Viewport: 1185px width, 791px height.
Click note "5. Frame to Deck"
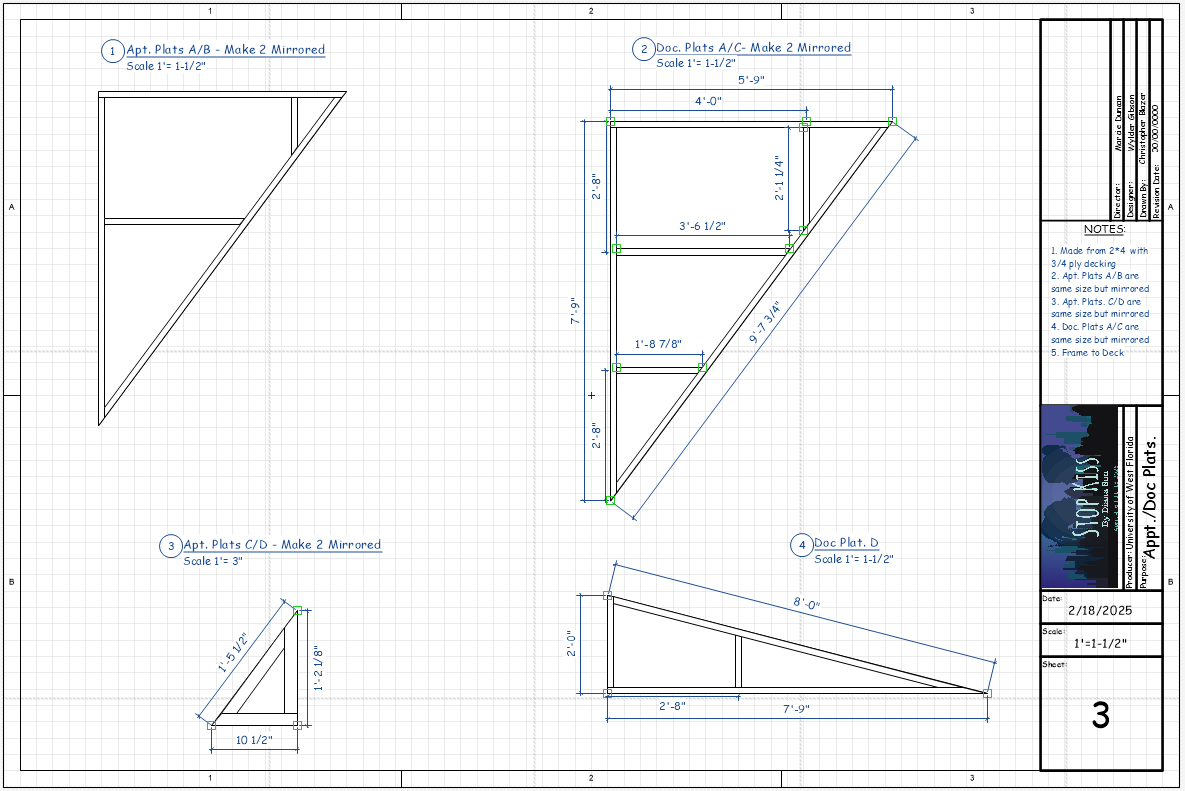[1088, 353]
